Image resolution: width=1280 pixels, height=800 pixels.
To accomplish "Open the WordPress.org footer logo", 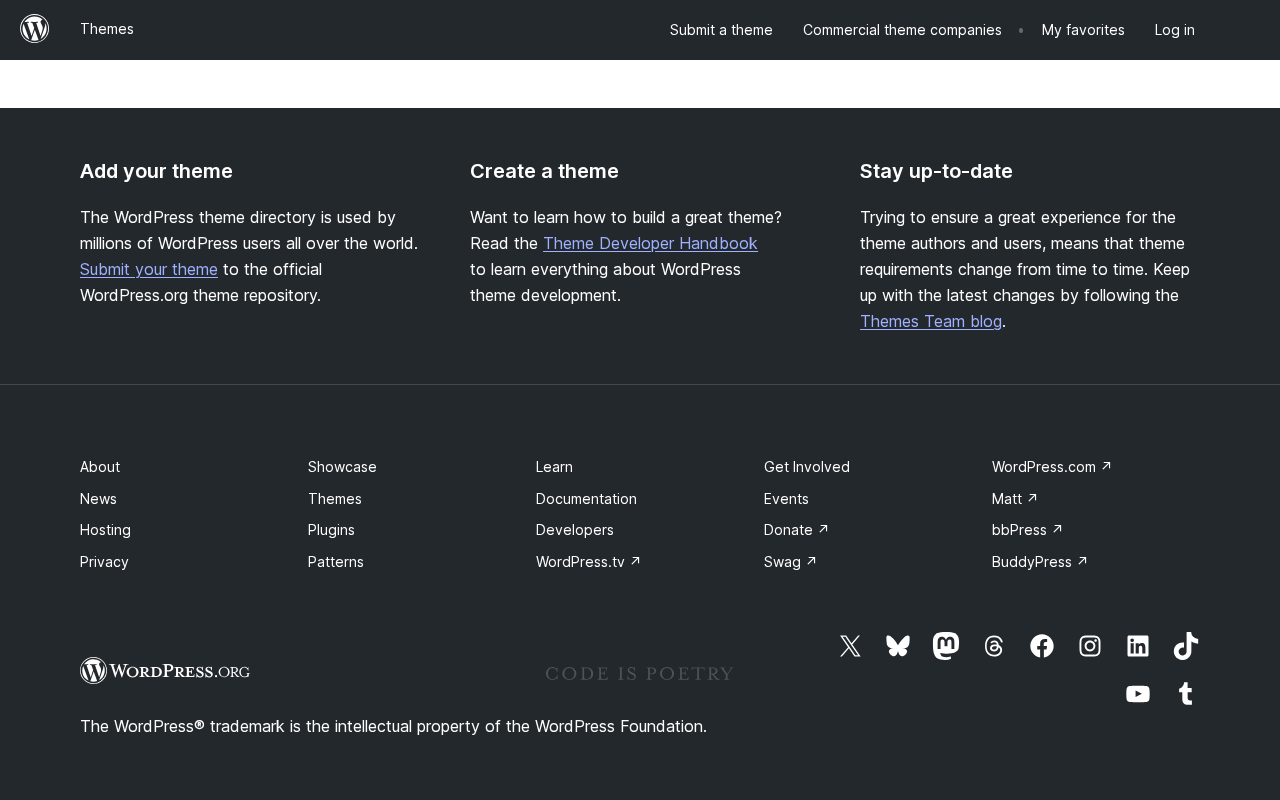I will [x=165, y=670].
